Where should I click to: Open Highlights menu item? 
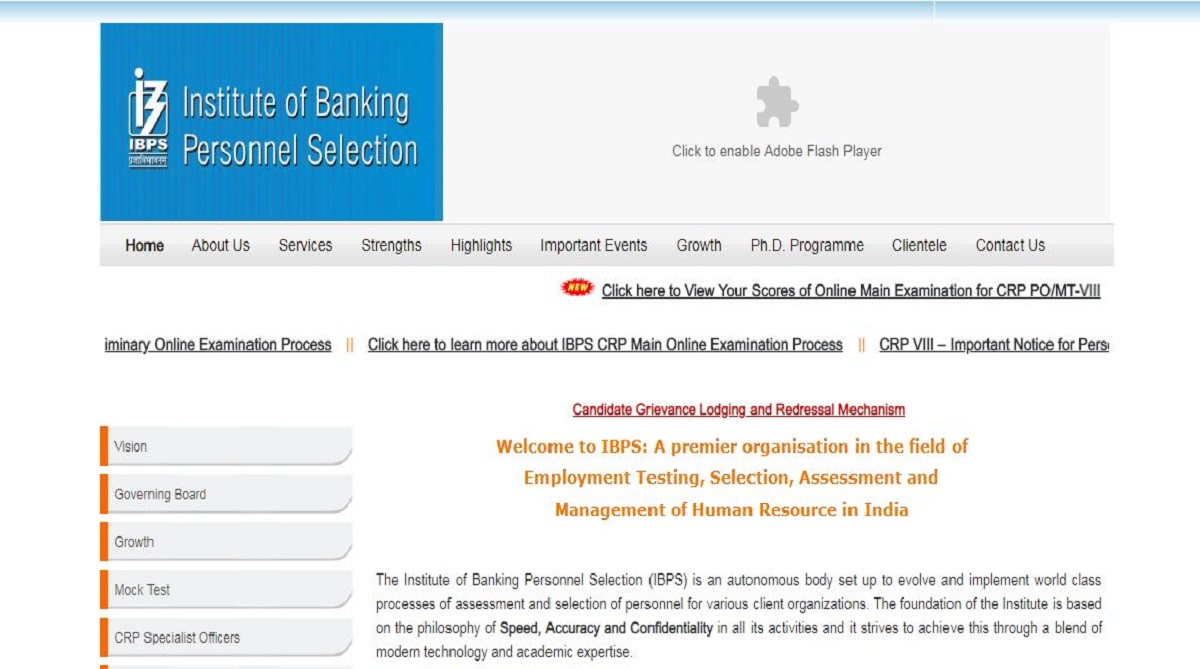(481, 245)
